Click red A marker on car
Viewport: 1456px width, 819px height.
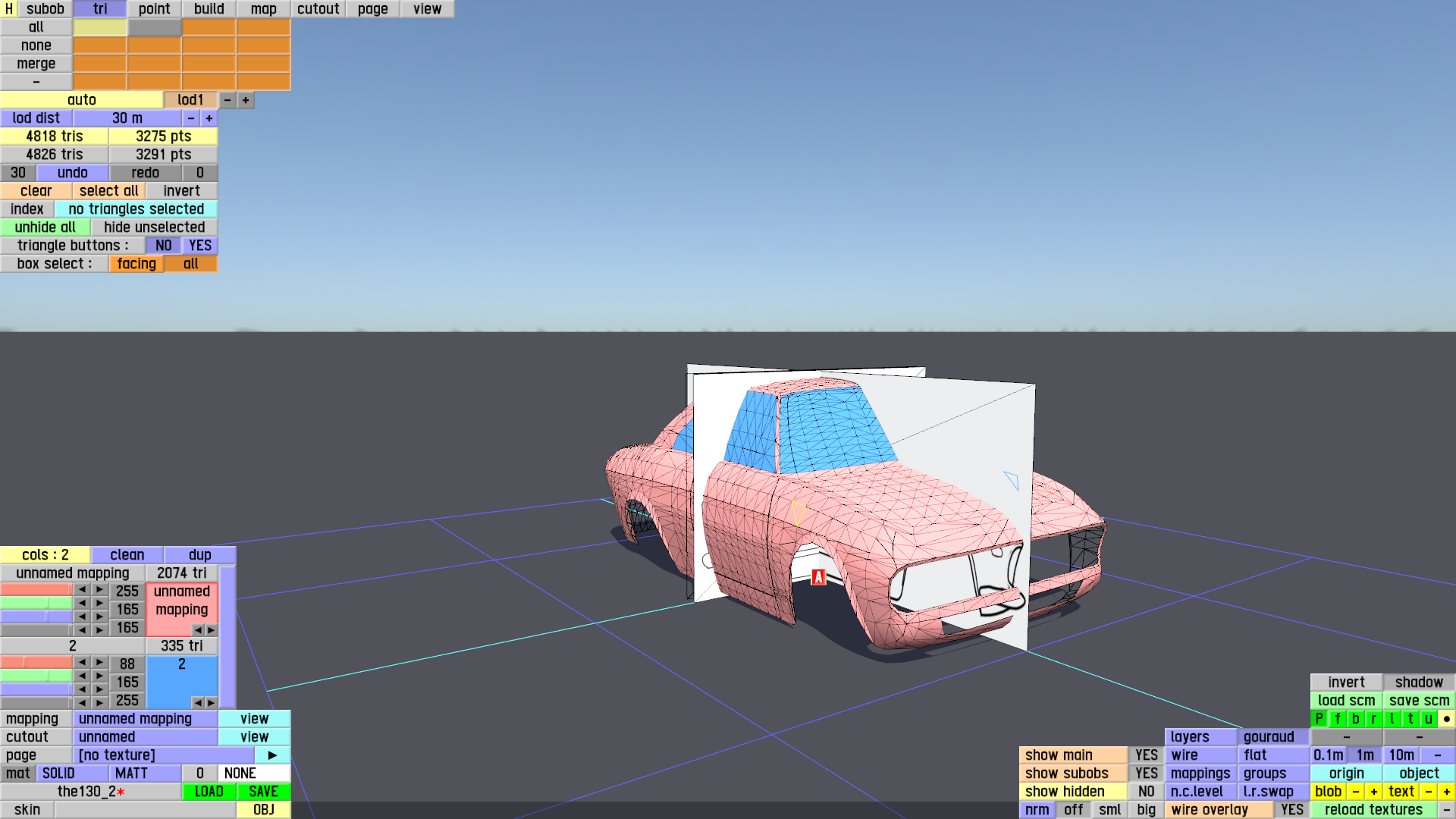click(818, 577)
